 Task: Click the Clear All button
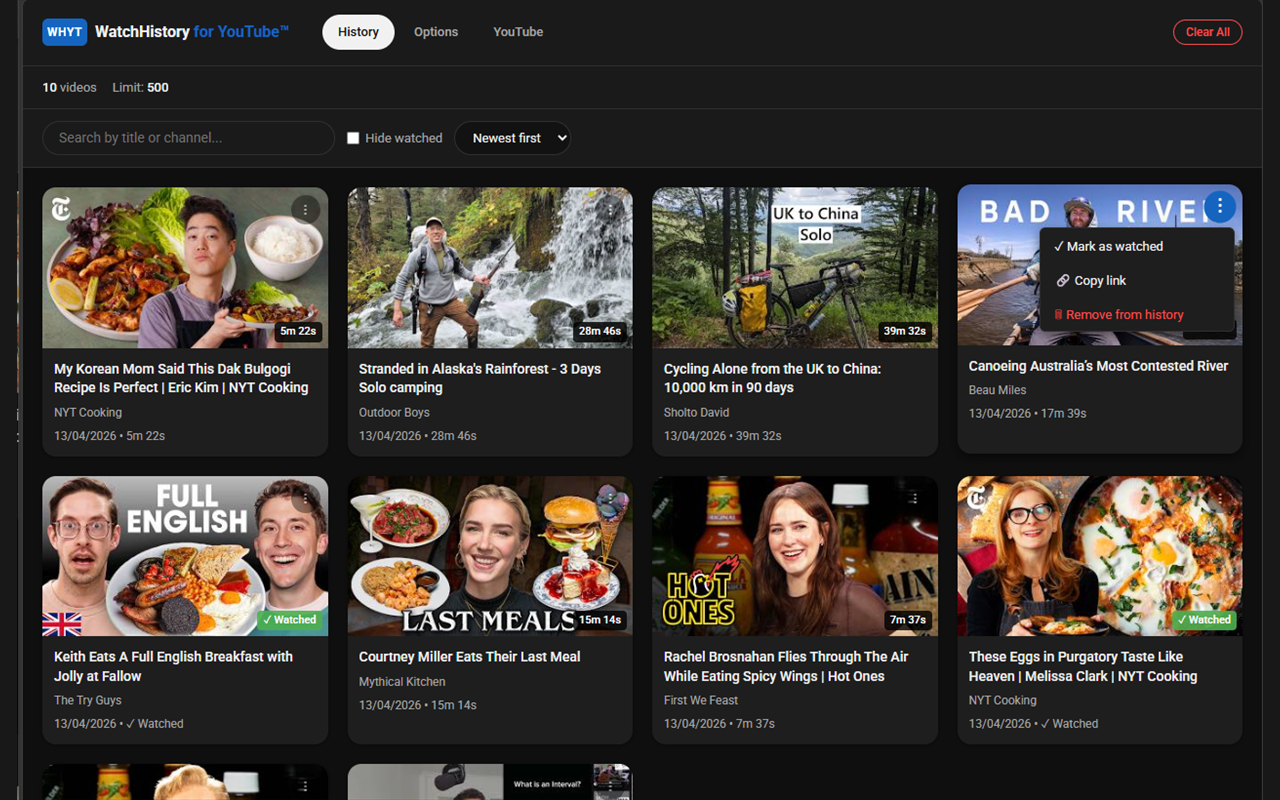click(x=1207, y=32)
